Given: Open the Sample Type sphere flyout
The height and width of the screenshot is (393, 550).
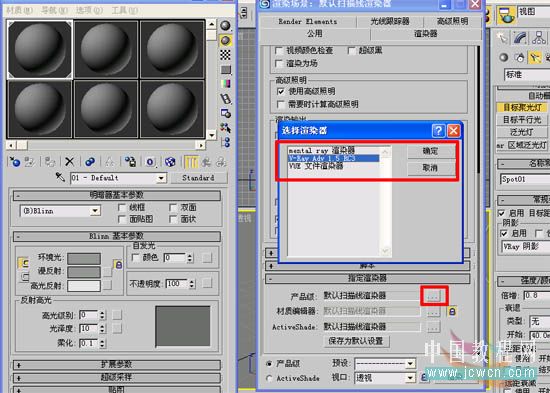Looking at the screenshot, I should [x=225, y=26].
